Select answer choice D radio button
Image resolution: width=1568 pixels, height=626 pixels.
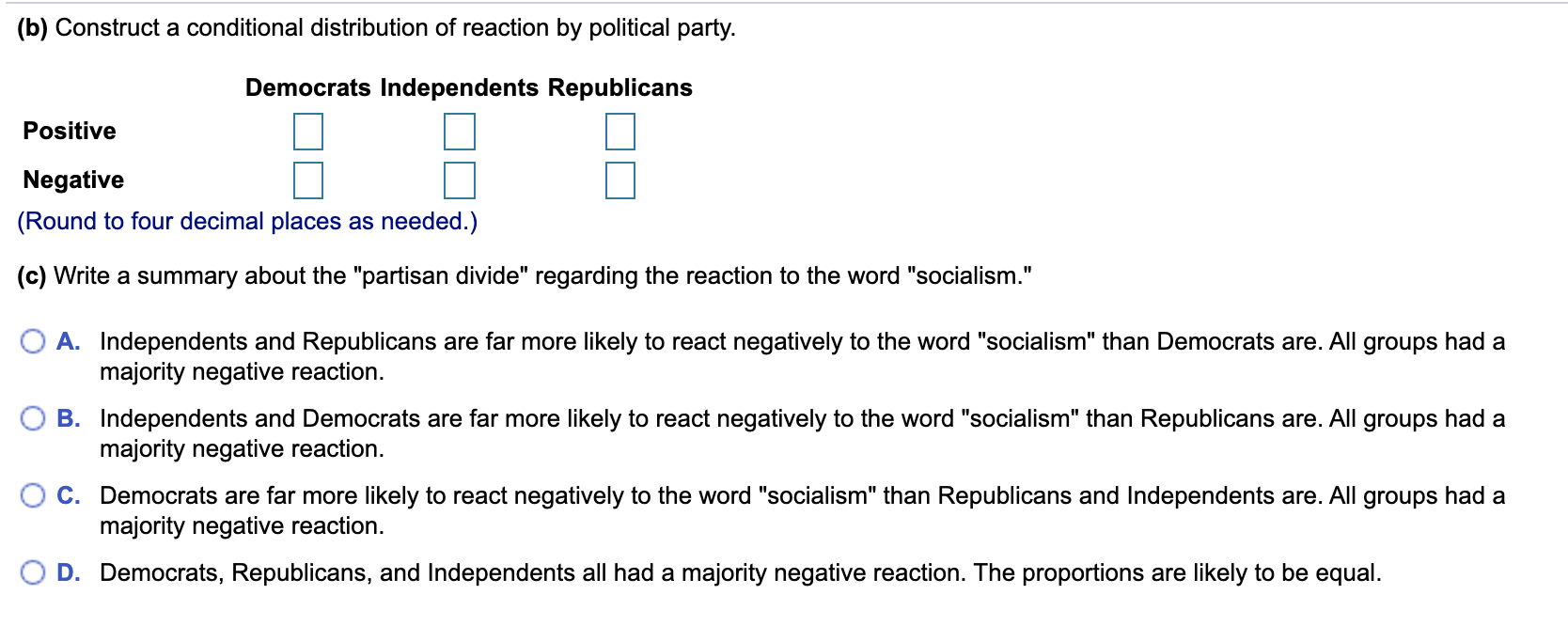click(x=32, y=570)
